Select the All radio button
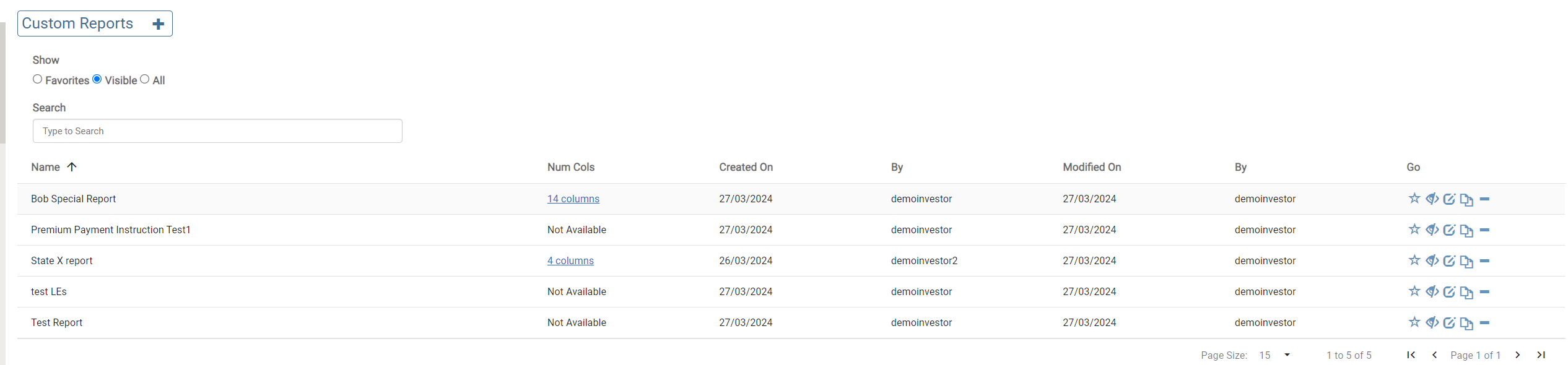The height and width of the screenshot is (365, 1568). (145, 79)
